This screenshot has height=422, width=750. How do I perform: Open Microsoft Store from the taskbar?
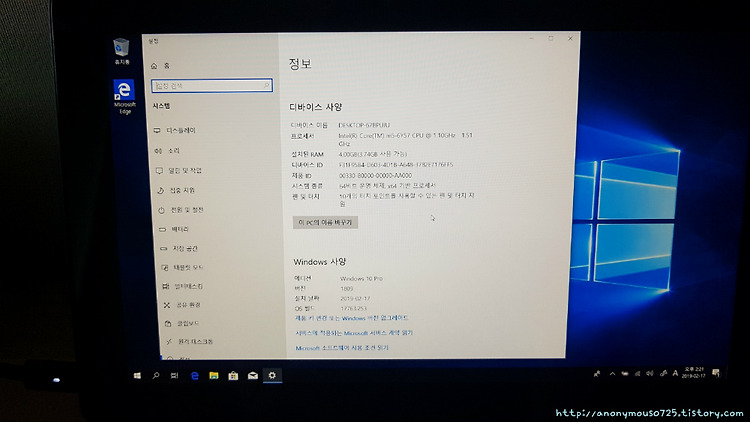tap(233, 376)
